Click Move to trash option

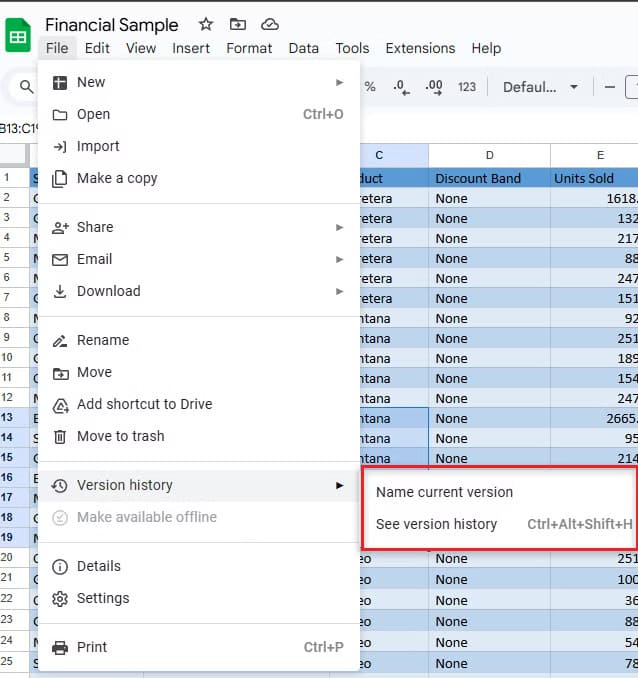pos(120,436)
